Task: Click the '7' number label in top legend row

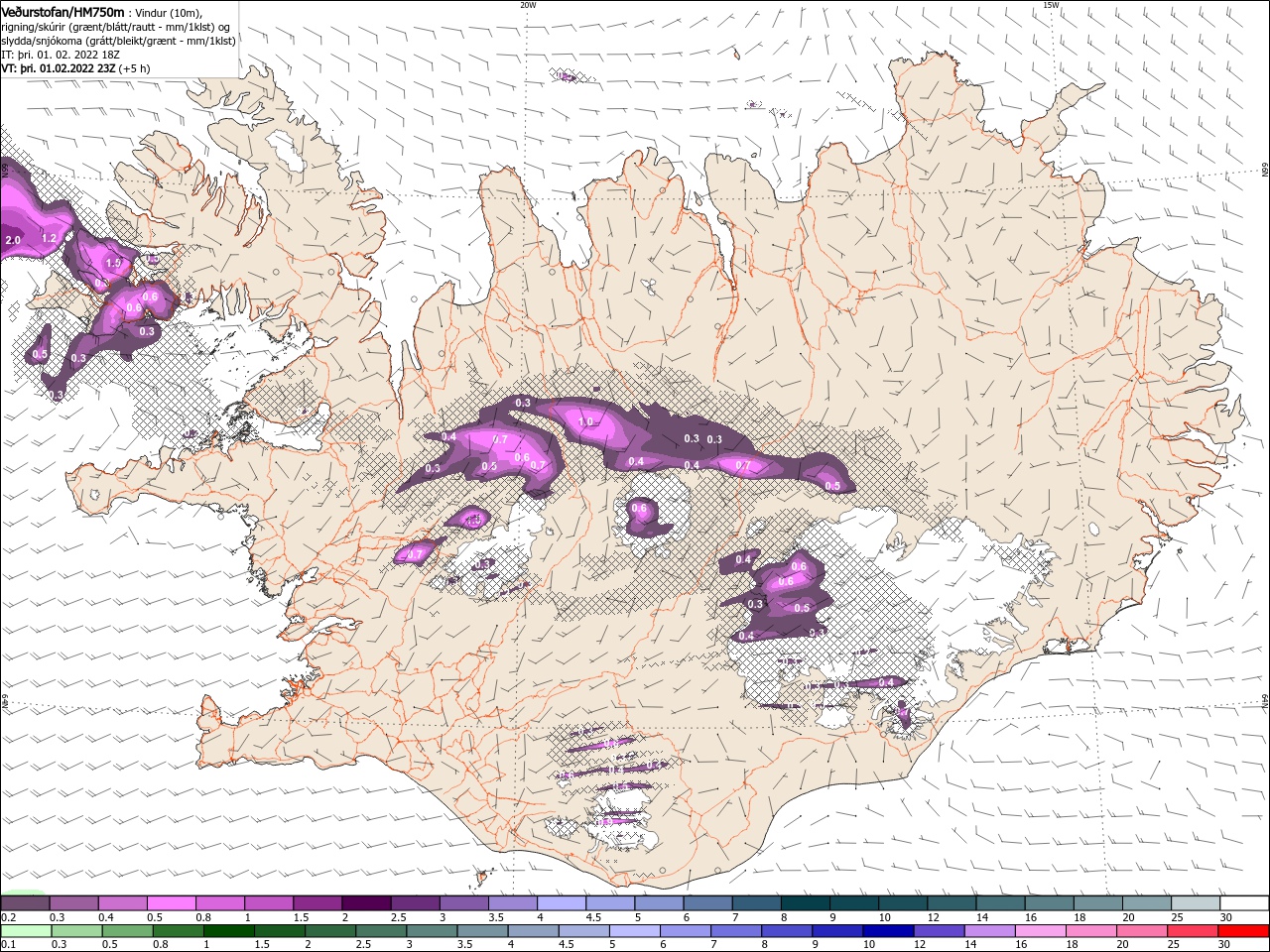Action: pyautogui.click(x=735, y=918)
